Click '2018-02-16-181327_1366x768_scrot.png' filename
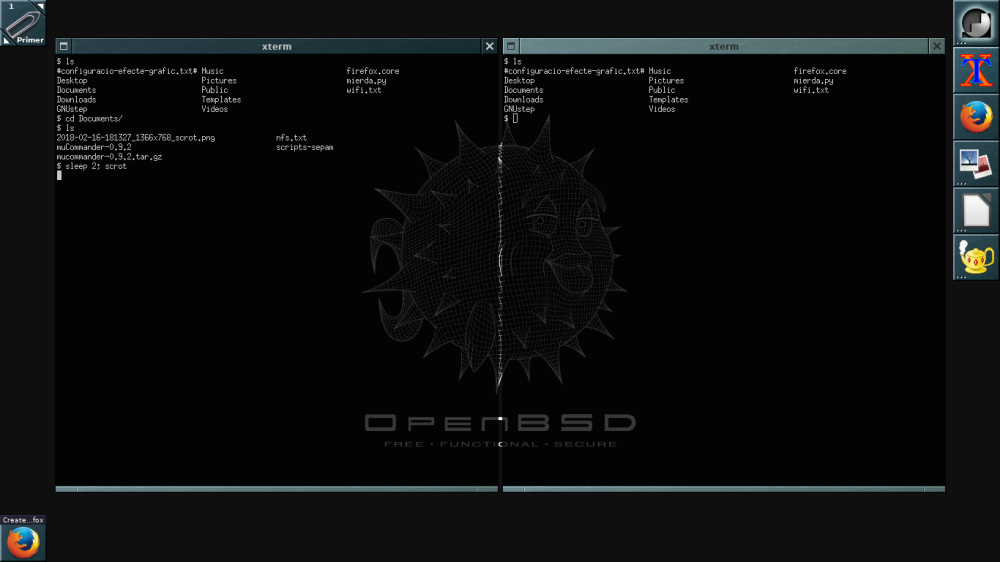 (136, 138)
